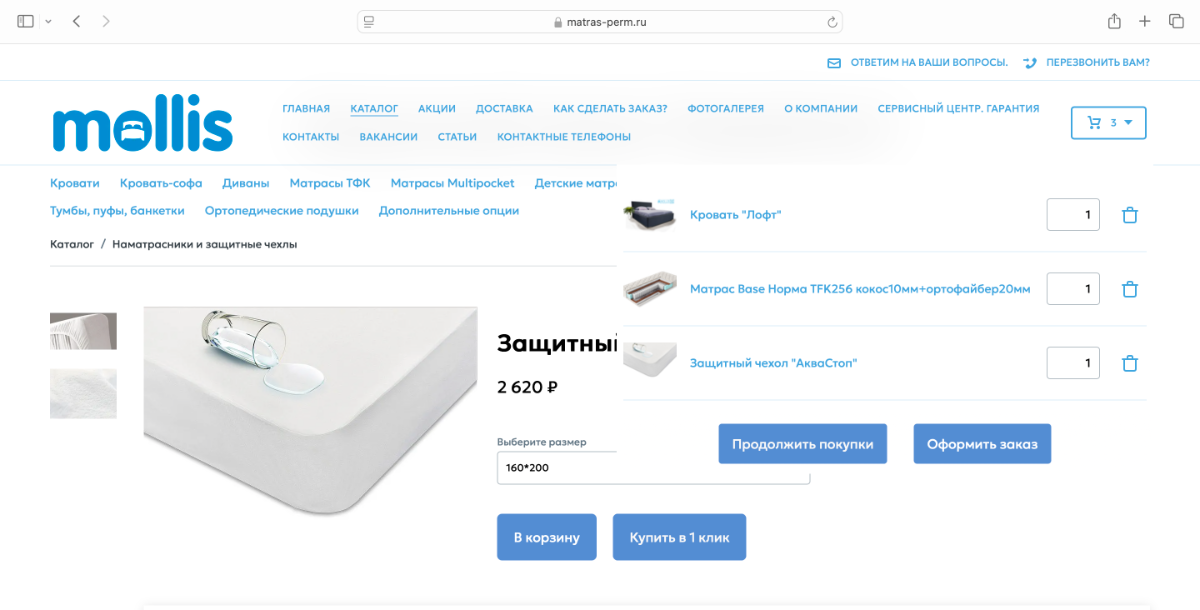Go to ДОСТАВКА in the top menu
This screenshot has height=610, width=1200.
tap(504, 108)
